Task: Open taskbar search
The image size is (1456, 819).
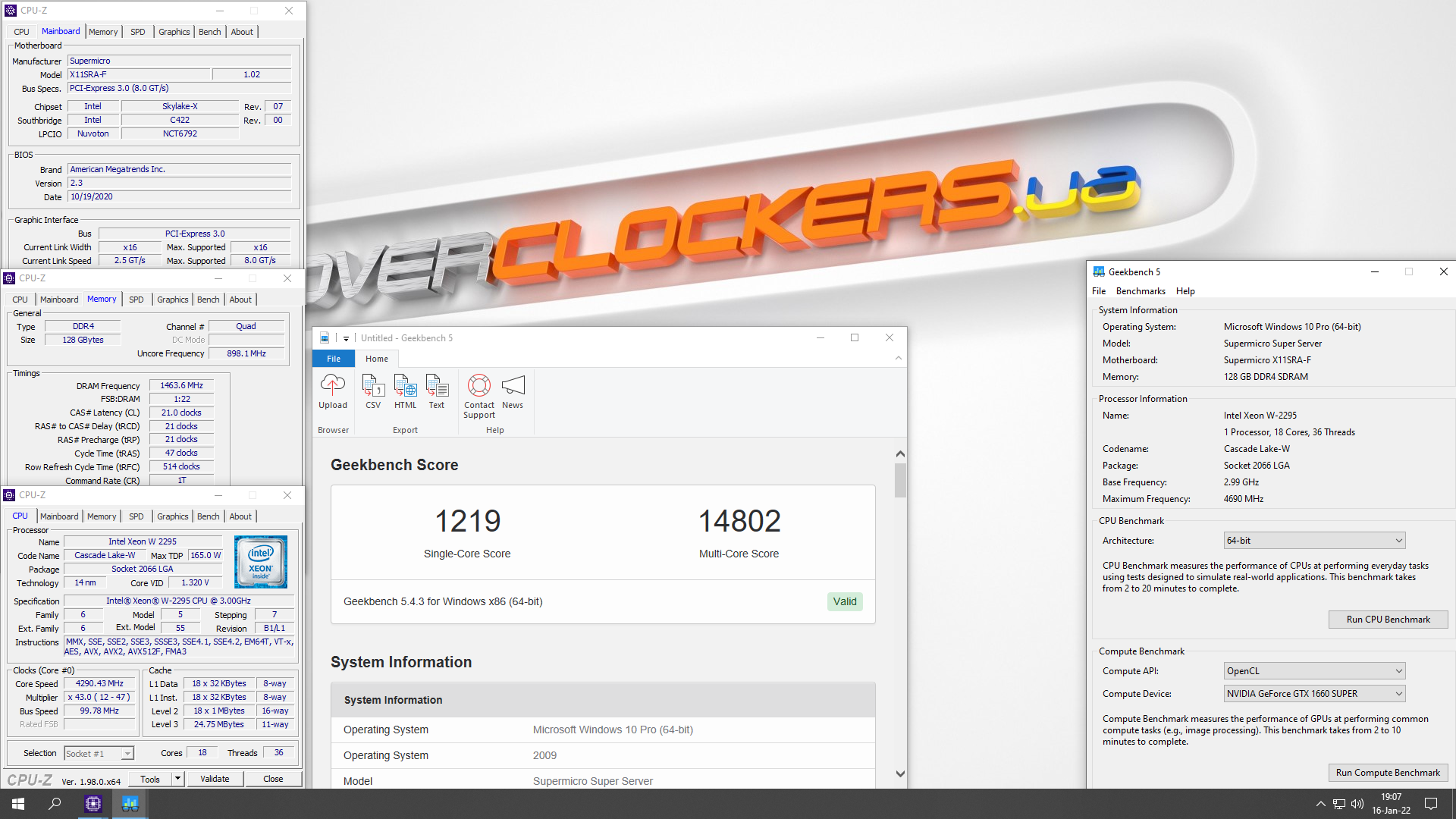Action: [x=55, y=804]
